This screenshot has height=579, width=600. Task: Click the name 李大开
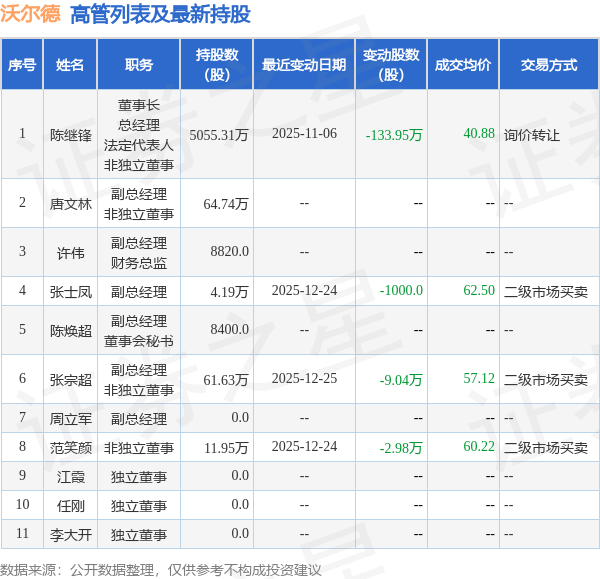[71, 535]
